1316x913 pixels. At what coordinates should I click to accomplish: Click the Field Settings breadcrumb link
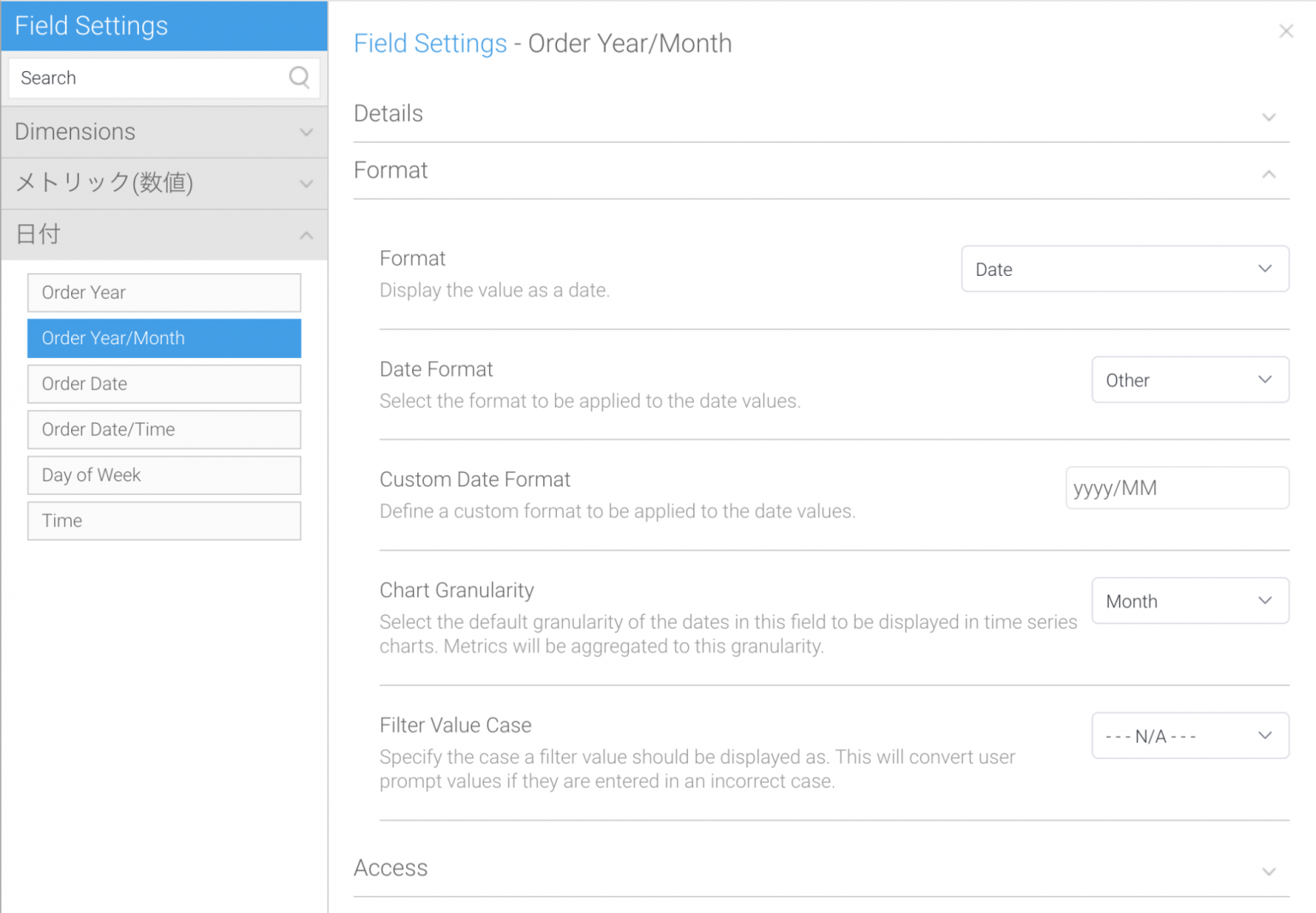[x=430, y=43]
